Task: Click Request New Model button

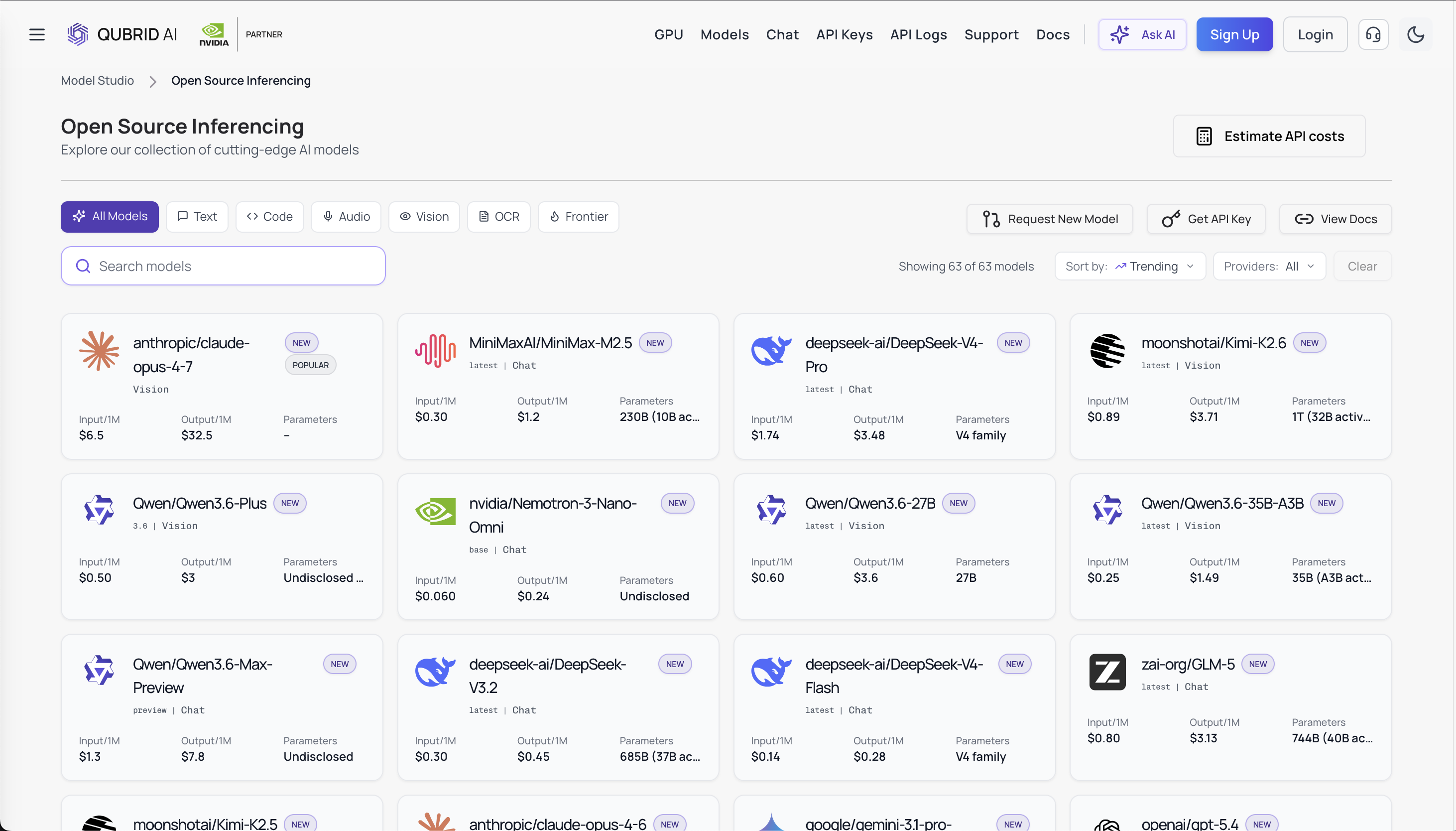Action: click(x=1049, y=219)
